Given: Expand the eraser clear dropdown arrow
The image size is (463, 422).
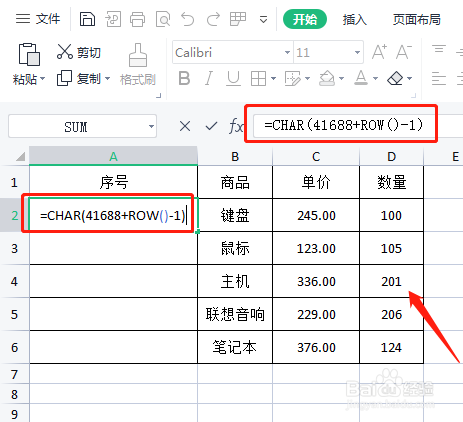Looking at the screenshot, I should tap(409, 79).
